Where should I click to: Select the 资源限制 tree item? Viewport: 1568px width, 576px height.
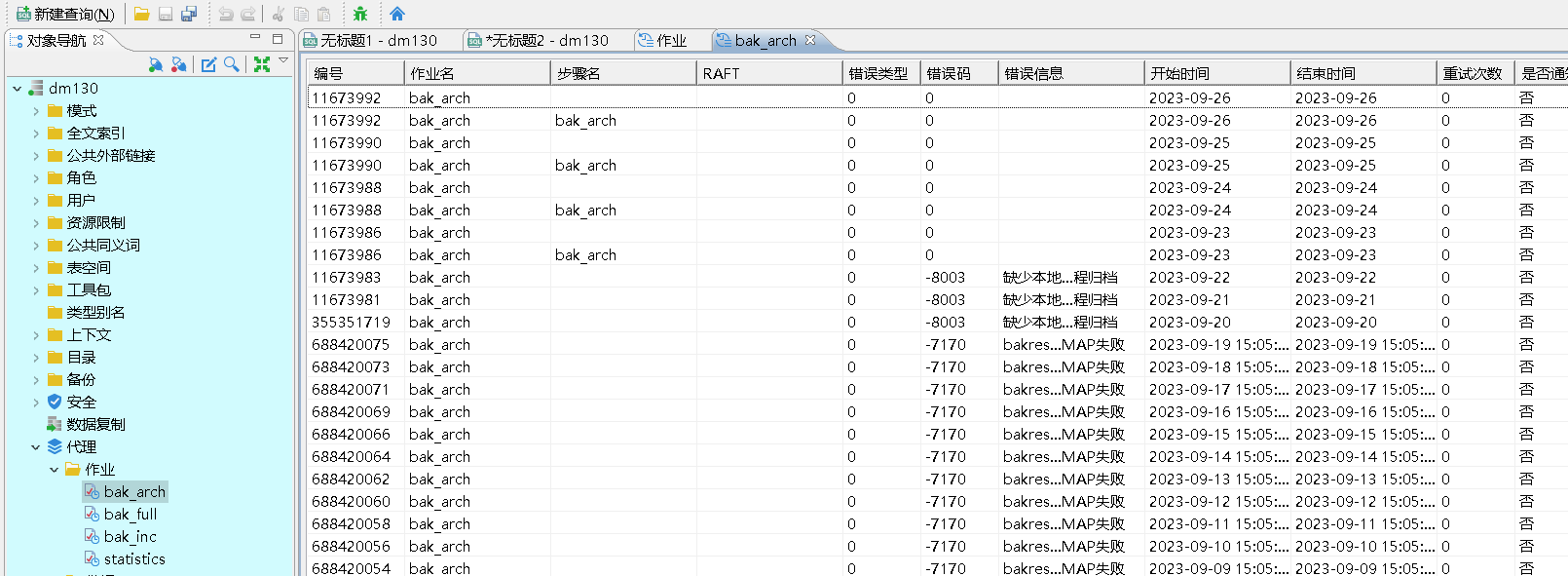click(x=95, y=223)
